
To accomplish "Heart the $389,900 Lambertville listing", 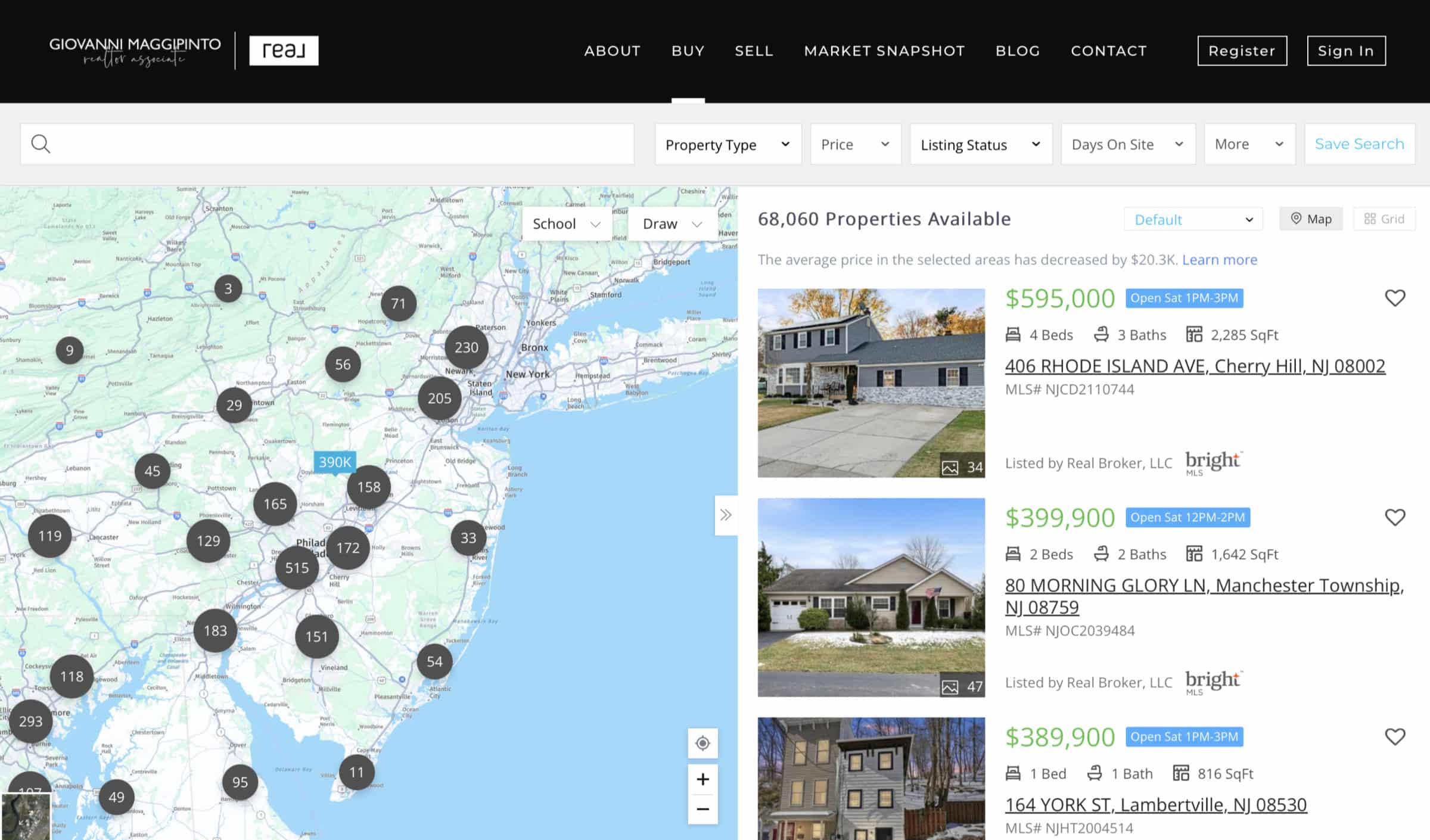I will 1395,736.
